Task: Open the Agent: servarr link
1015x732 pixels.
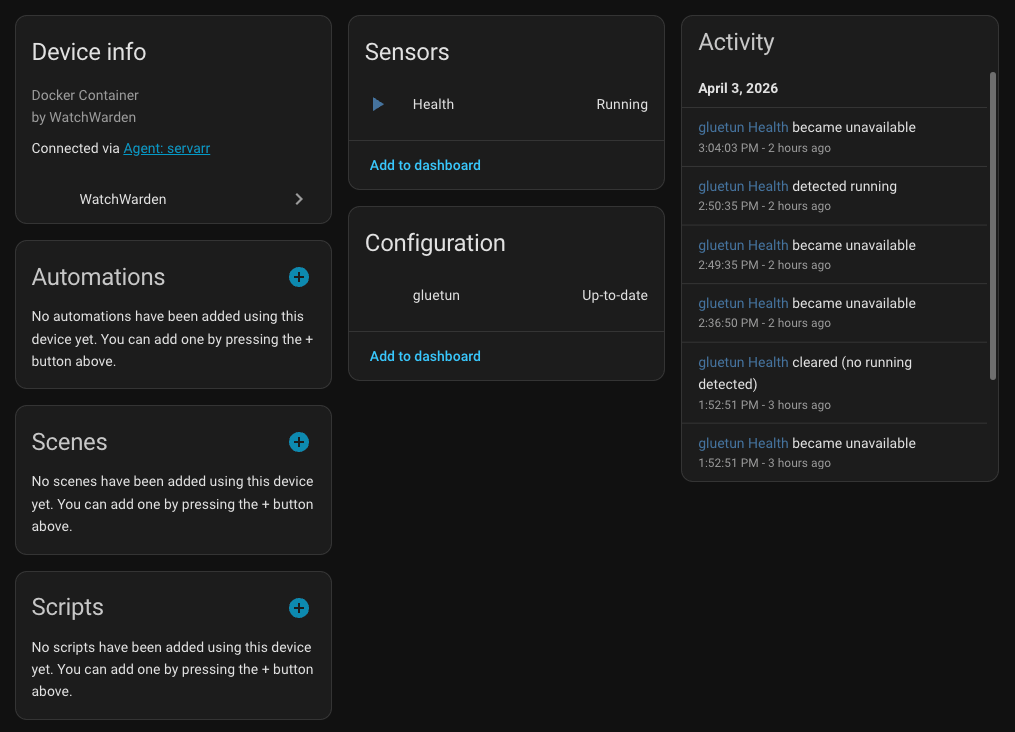Action: [167, 148]
